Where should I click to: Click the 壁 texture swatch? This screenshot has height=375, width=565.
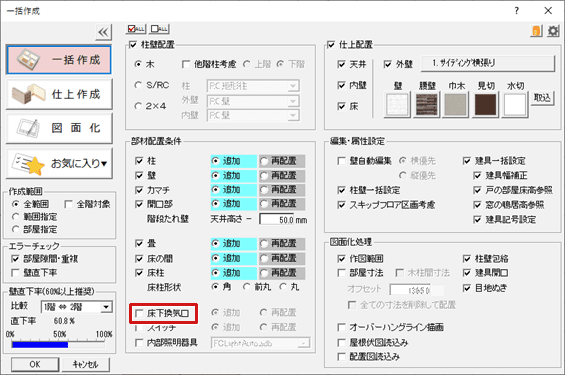397,104
